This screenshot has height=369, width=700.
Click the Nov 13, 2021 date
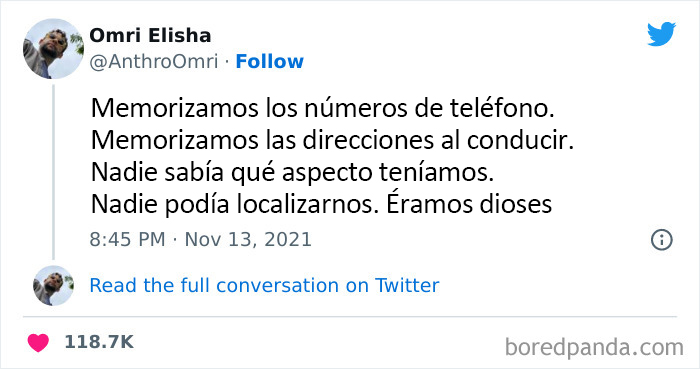[x=248, y=240]
